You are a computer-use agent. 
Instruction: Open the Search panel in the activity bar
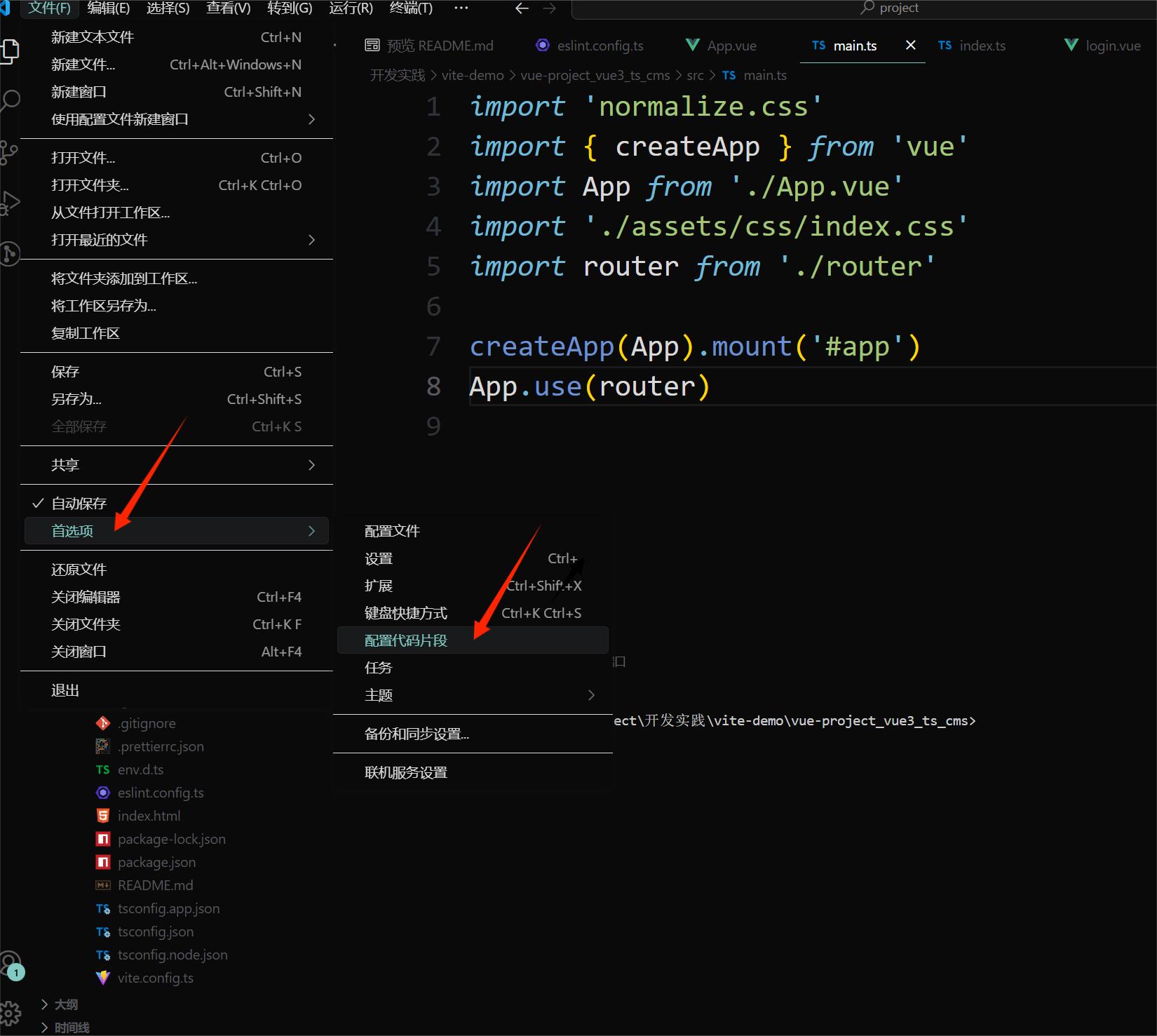(x=11, y=100)
